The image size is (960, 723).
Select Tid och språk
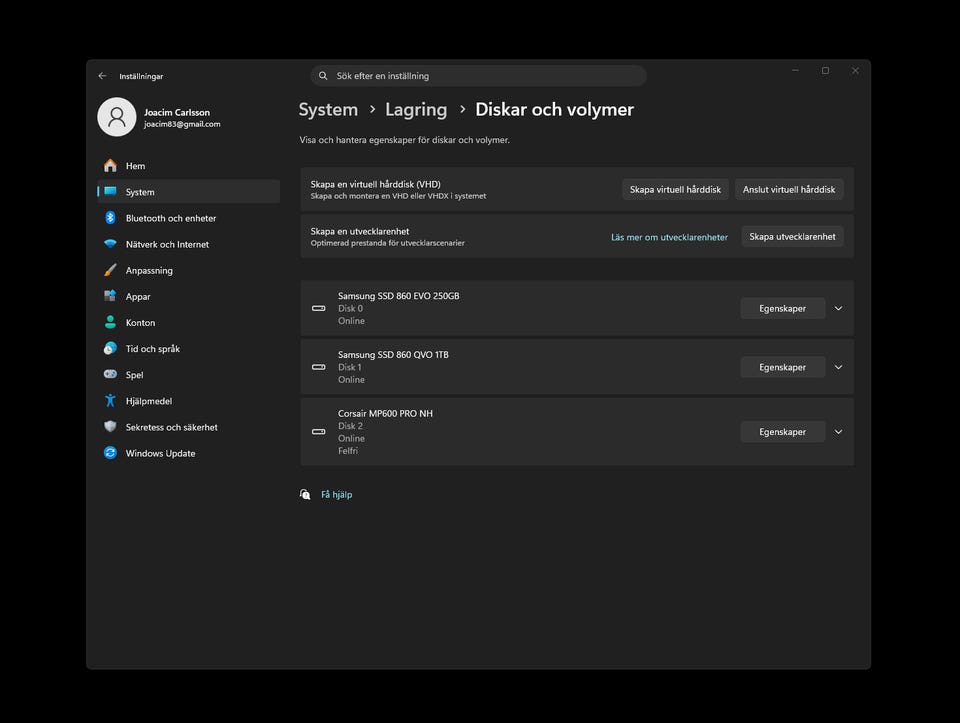tap(189, 349)
